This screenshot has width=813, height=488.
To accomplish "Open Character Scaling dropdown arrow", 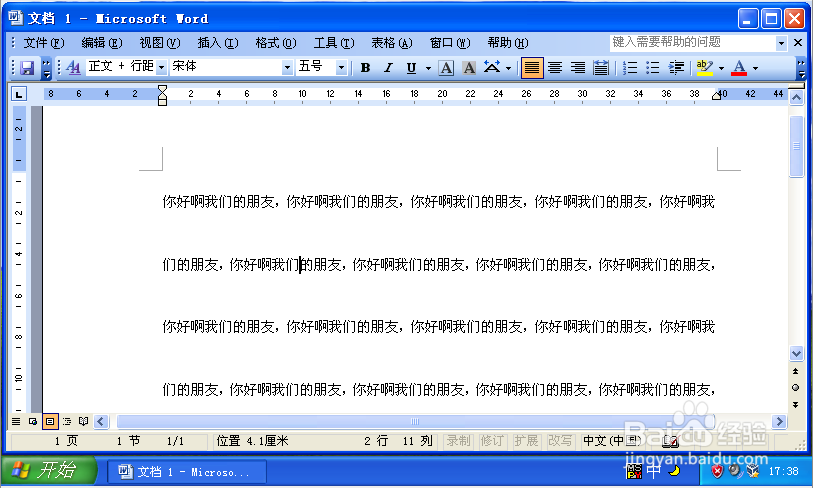I will pos(508,68).
